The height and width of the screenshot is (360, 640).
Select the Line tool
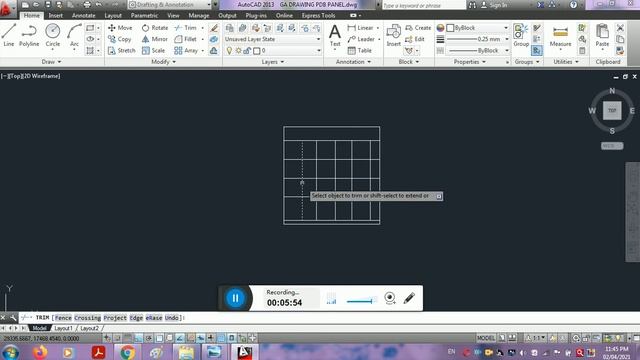[x=9, y=35]
